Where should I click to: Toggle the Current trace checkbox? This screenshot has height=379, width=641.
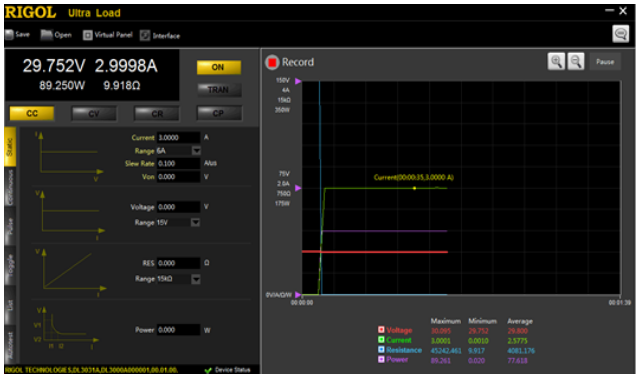[x=381, y=339]
